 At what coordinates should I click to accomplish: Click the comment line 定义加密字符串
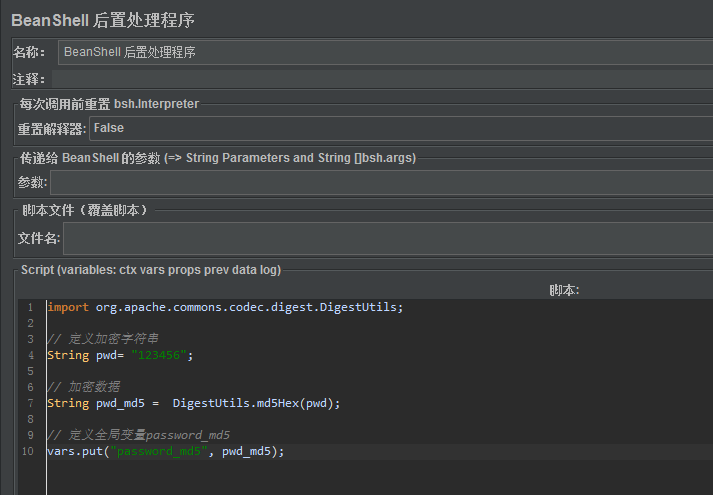pyautogui.click(x=103, y=339)
